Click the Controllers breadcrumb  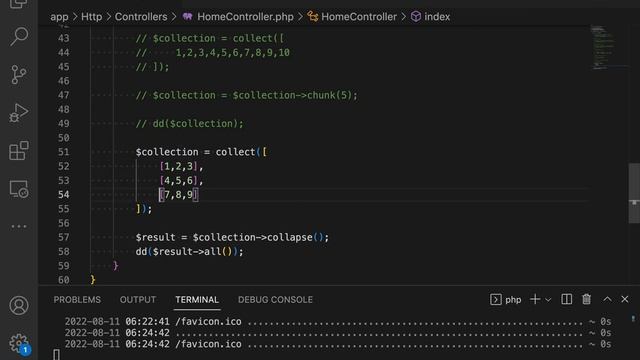pyautogui.click(x=141, y=17)
